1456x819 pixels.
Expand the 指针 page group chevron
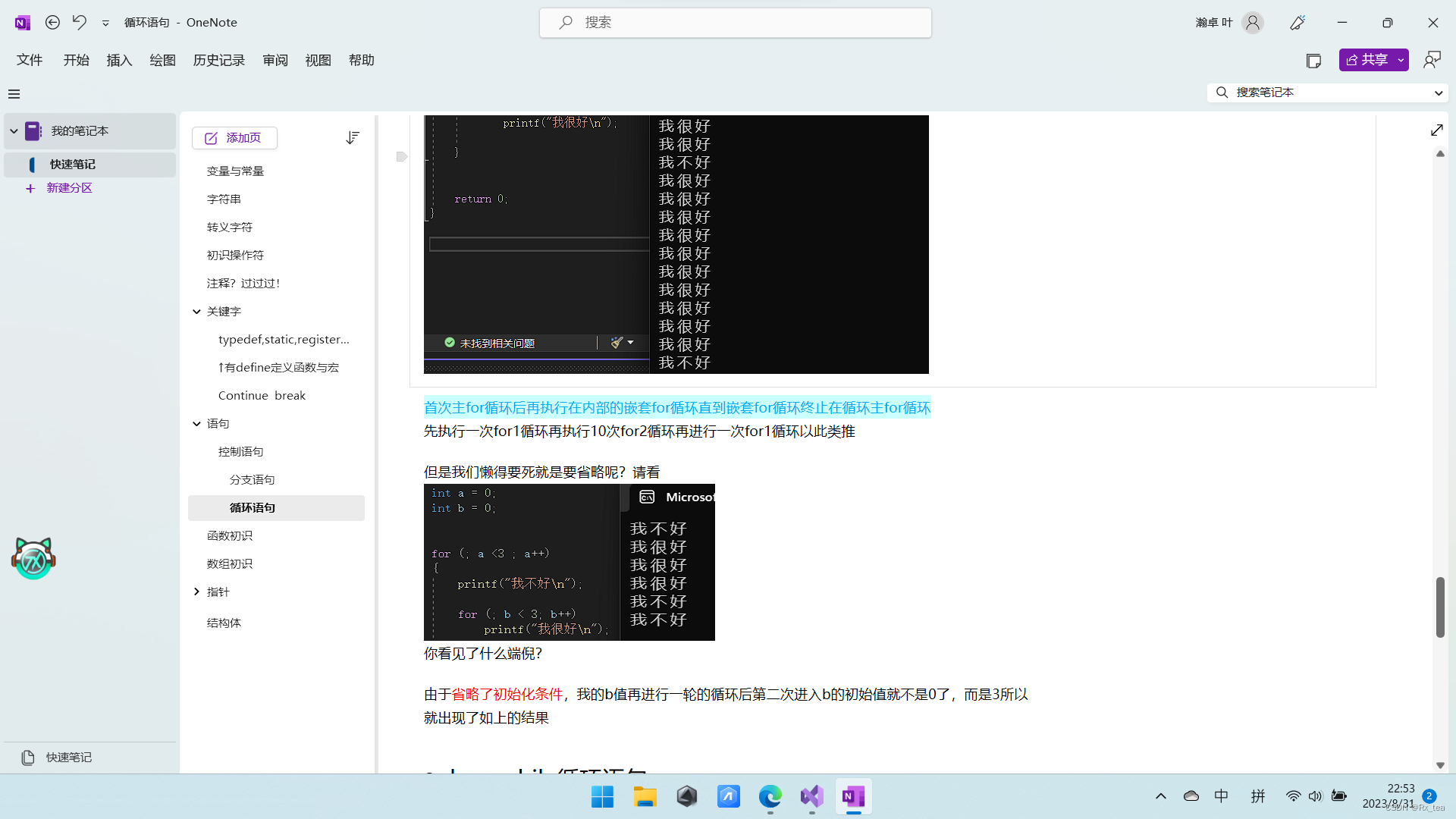pyautogui.click(x=196, y=591)
